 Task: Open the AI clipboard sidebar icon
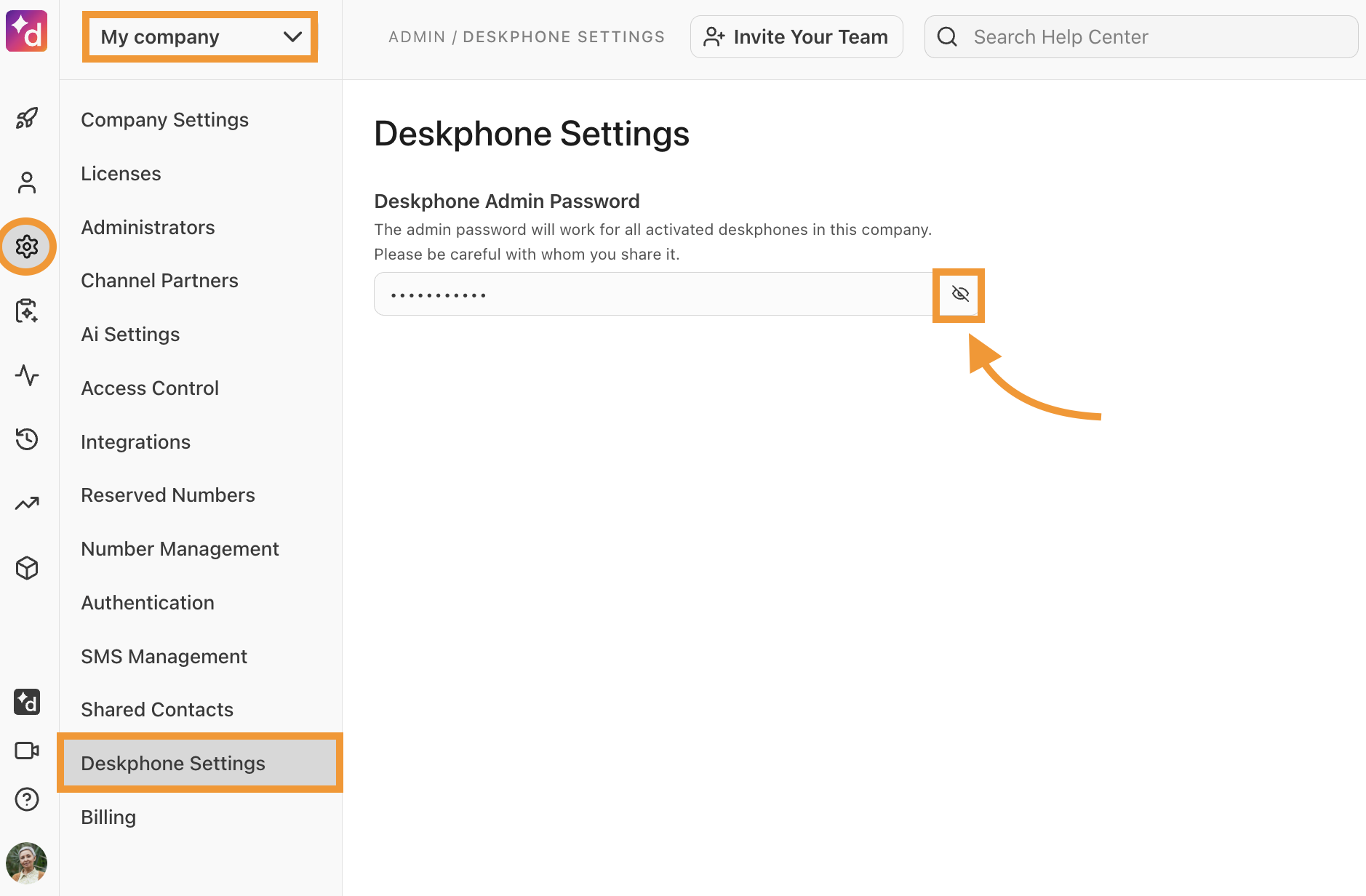coord(27,311)
